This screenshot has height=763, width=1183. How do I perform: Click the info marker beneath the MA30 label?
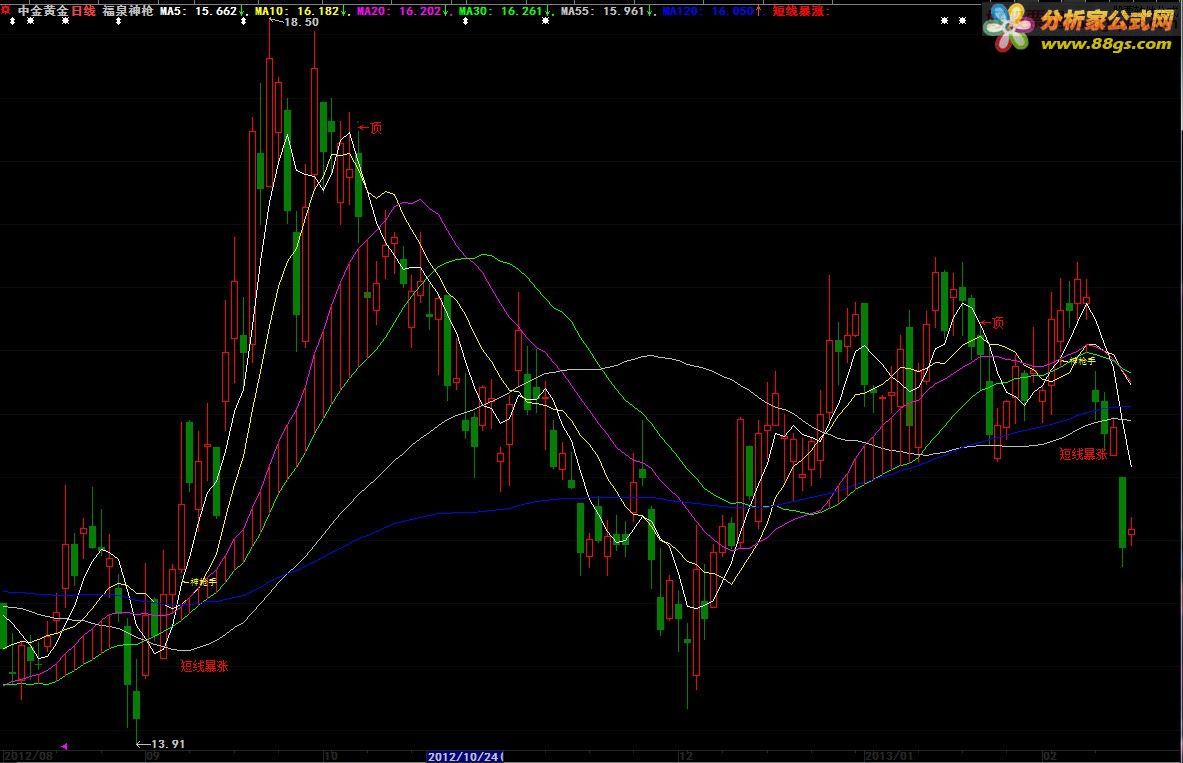click(x=466, y=21)
